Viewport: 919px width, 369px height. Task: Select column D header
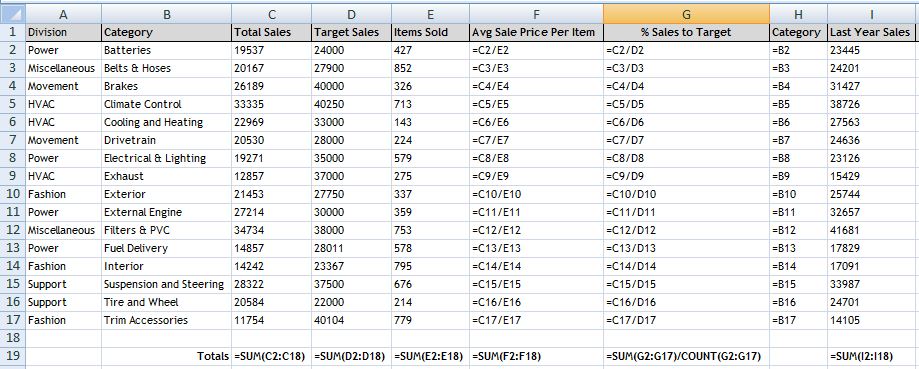click(351, 14)
